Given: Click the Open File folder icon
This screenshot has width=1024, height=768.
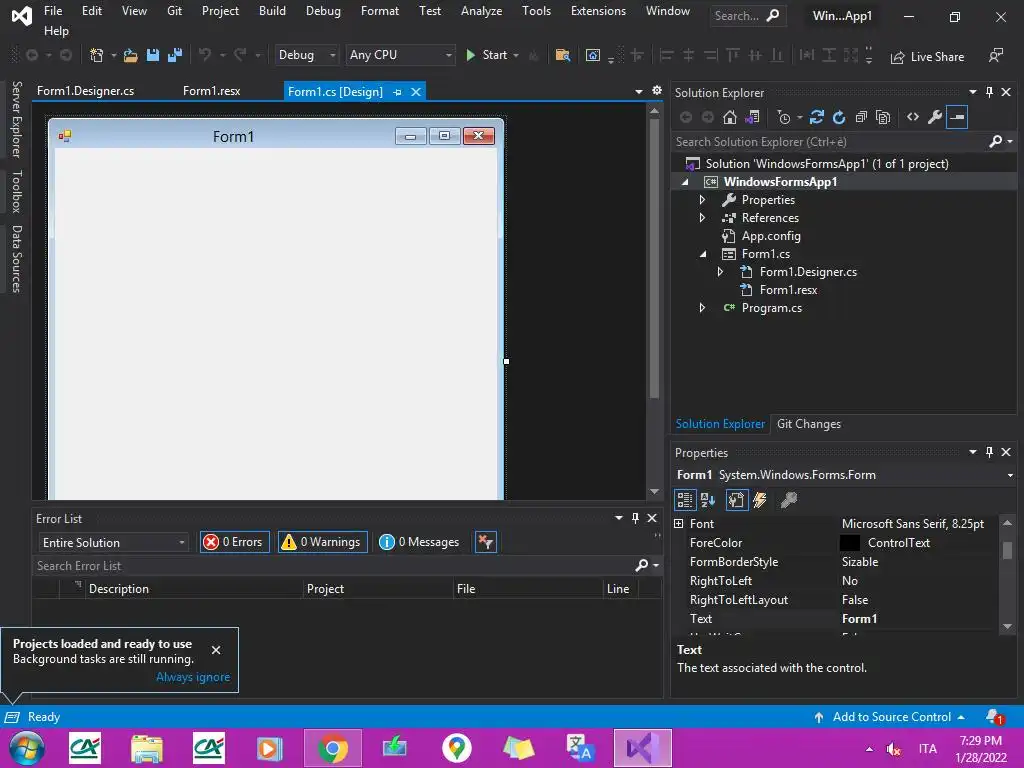Looking at the screenshot, I should (x=131, y=56).
